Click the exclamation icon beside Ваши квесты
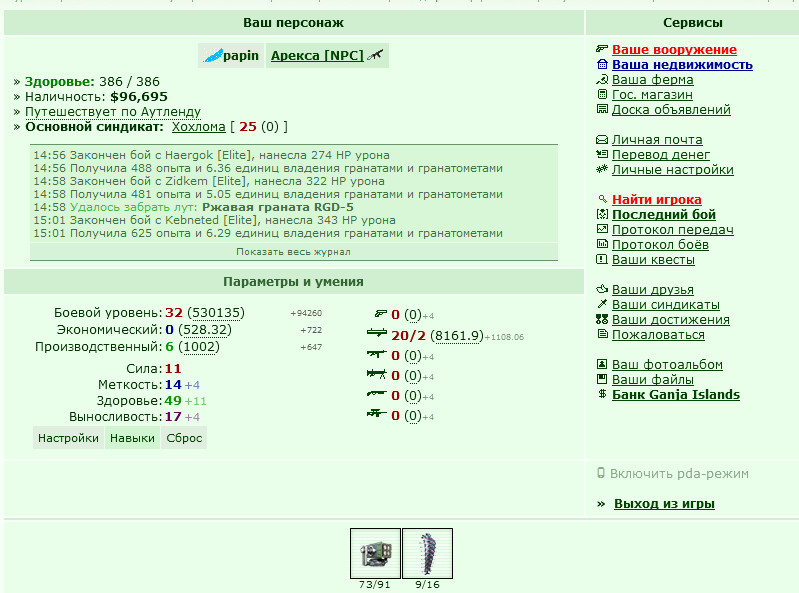The image size is (799, 593). pos(602,259)
